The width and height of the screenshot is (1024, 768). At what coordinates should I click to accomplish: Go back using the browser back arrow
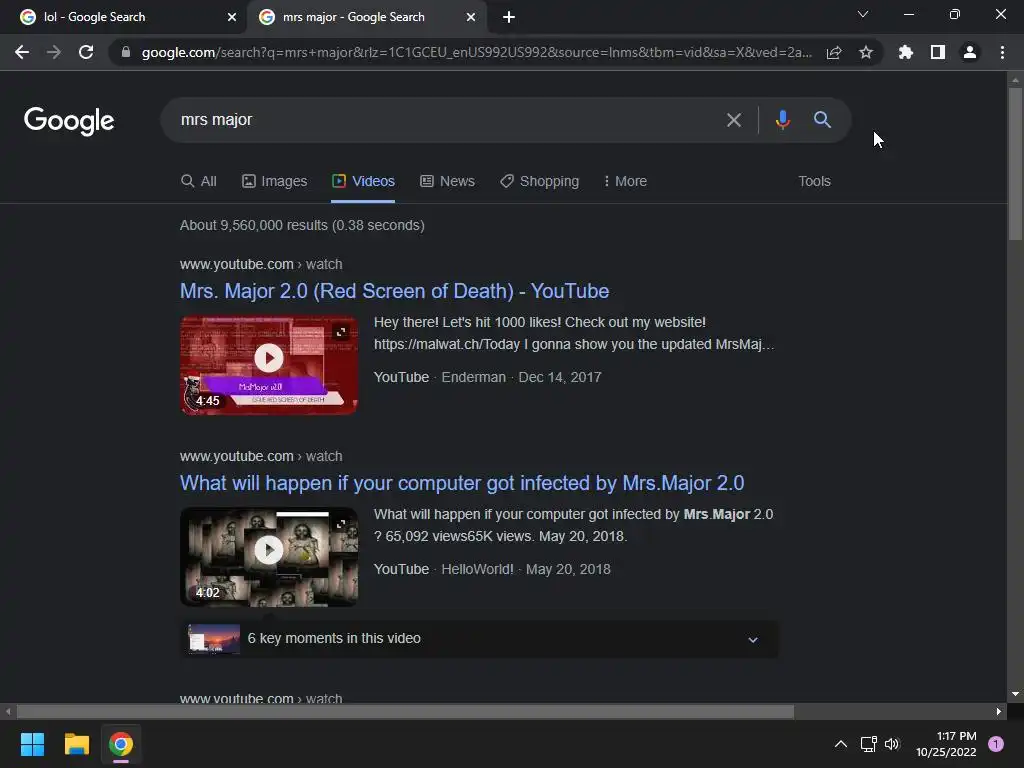click(22, 52)
